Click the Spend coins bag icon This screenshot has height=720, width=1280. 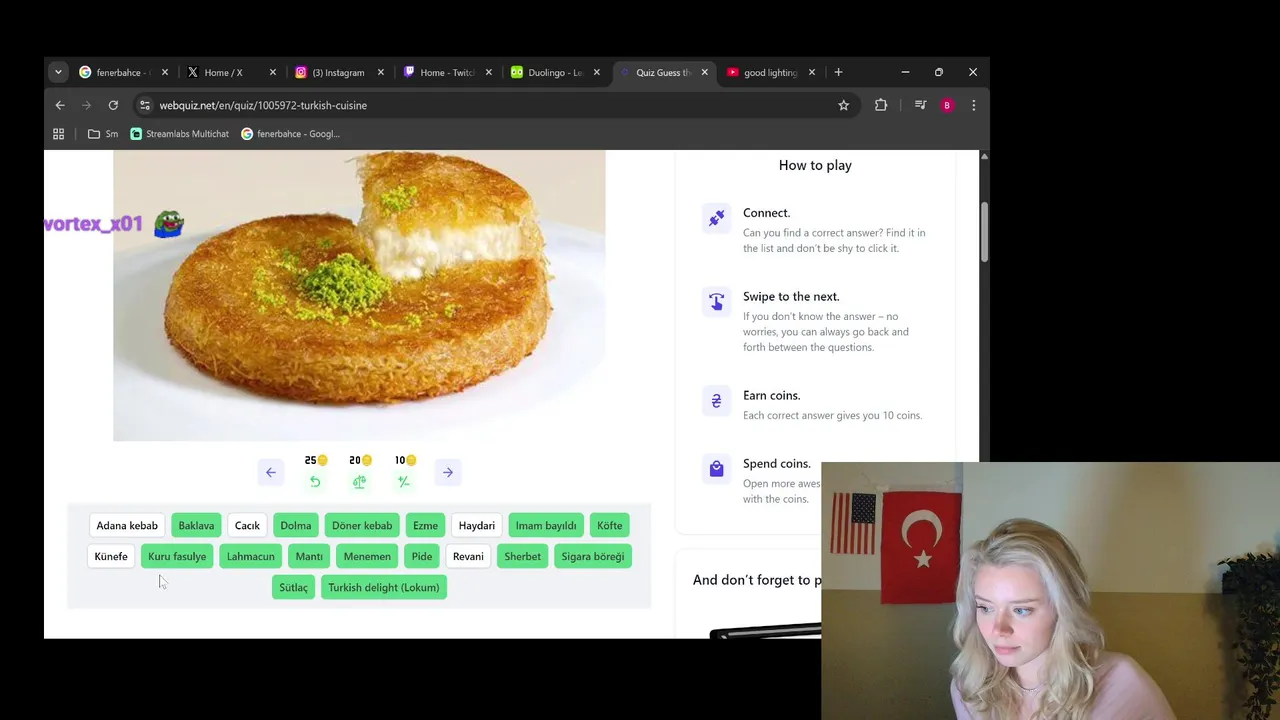(x=716, y=469)
